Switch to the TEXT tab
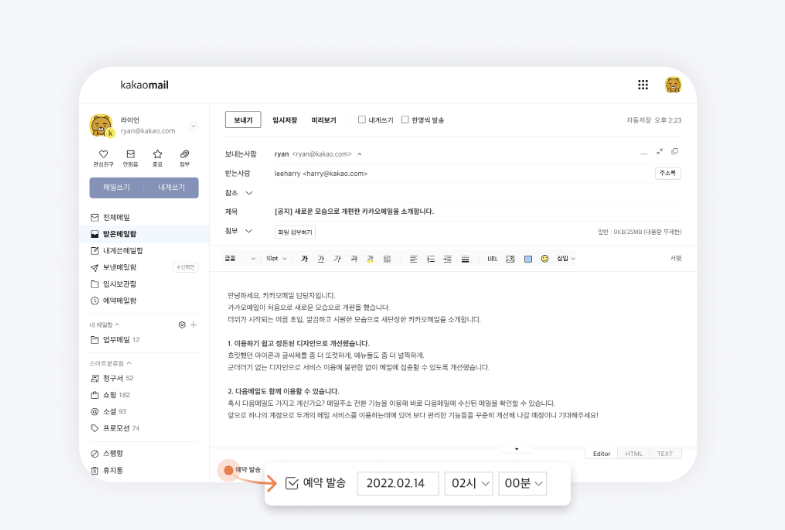The image size is (785, 530). click(x=665, y=453)
